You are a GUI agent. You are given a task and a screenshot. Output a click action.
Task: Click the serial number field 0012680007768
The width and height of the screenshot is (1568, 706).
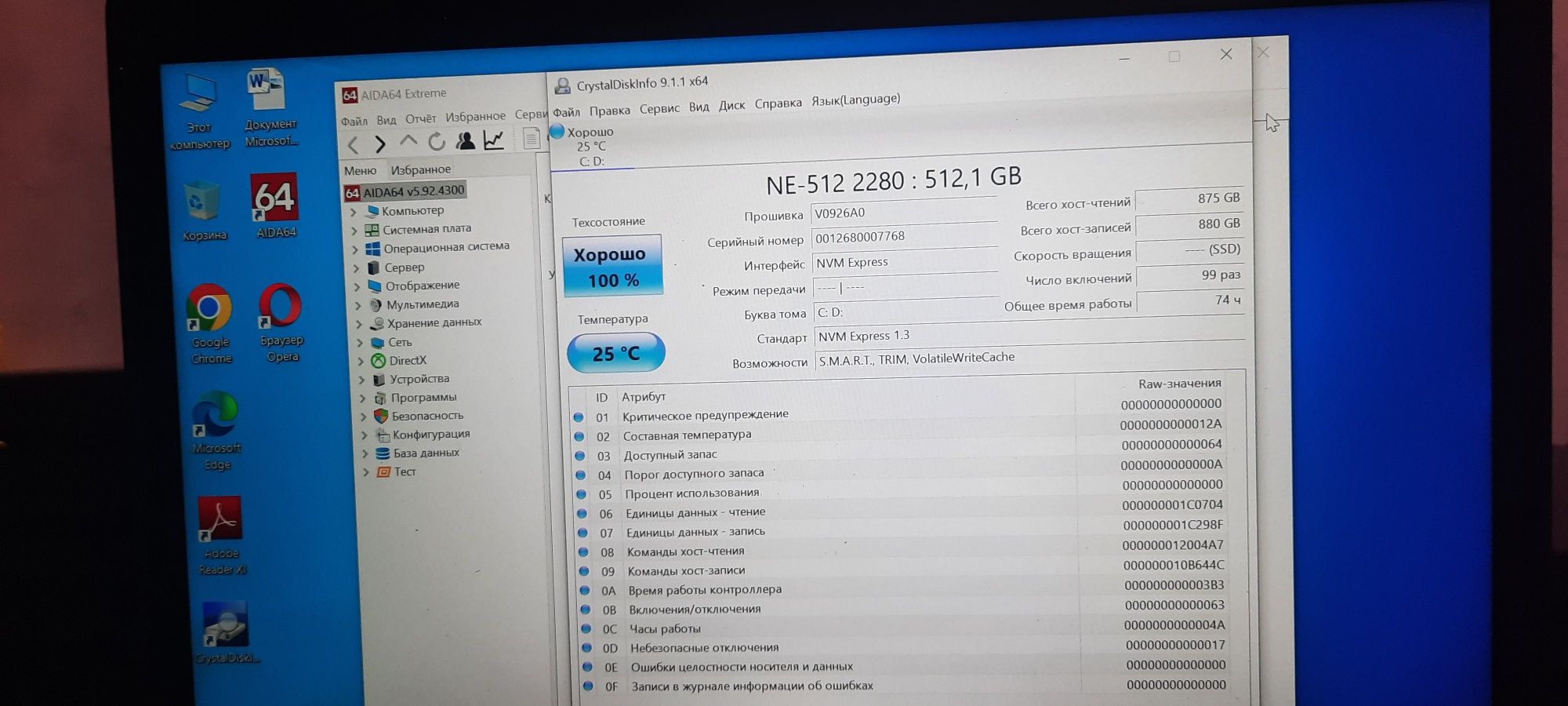point(904,237)
